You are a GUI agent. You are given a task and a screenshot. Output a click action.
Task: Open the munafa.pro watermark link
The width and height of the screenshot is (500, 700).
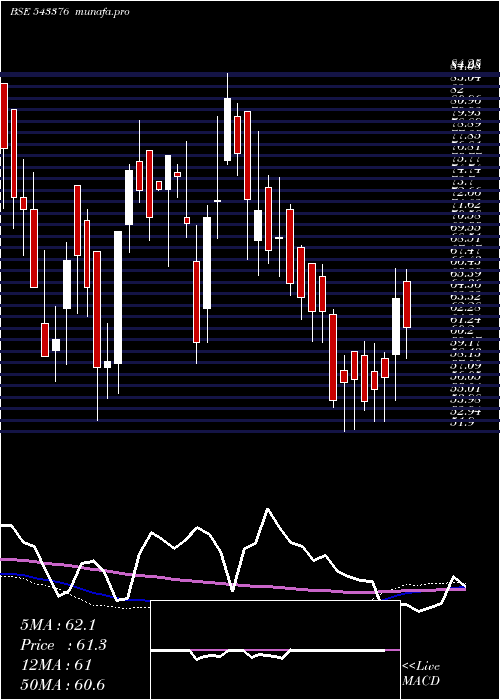point(103,12)
